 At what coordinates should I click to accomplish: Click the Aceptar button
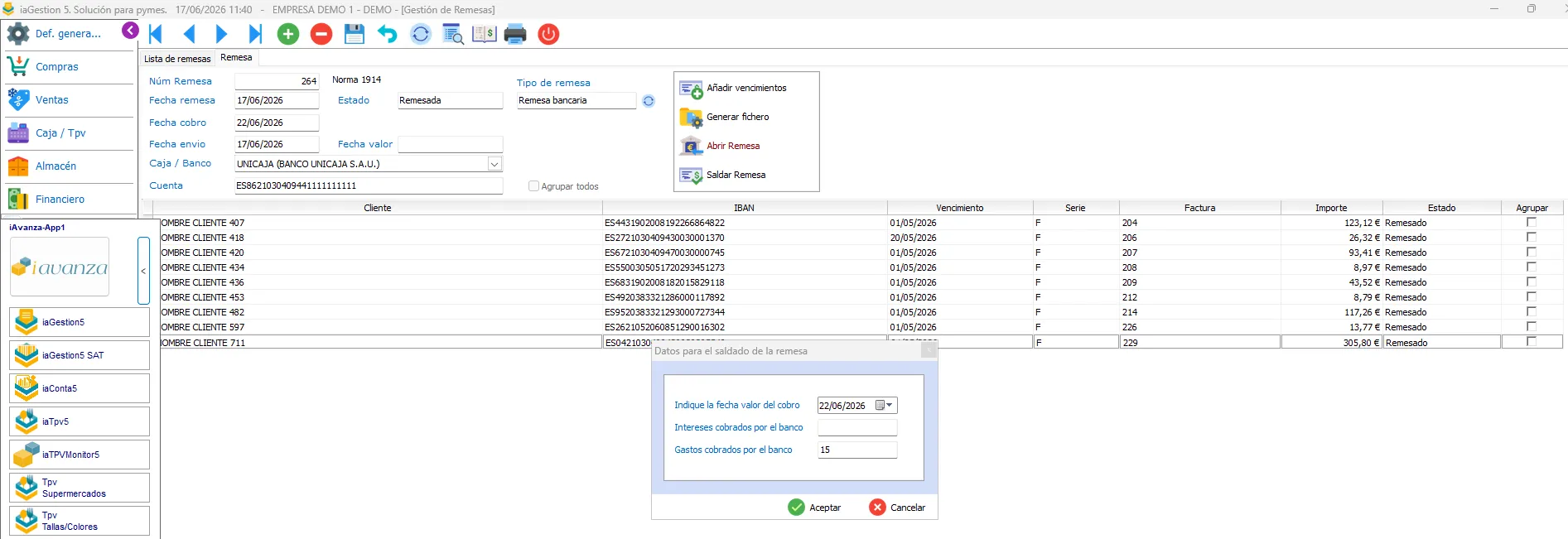(815, 508)
